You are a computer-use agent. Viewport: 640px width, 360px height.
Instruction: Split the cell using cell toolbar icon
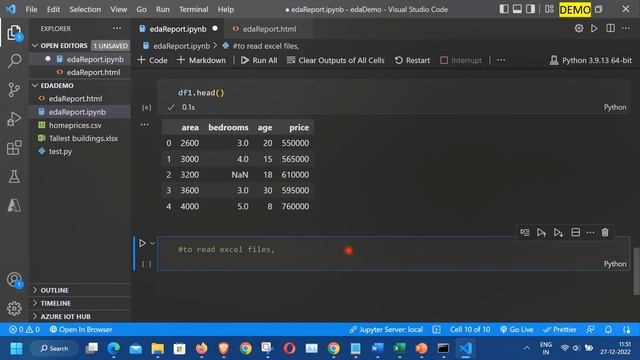[576, 232]
